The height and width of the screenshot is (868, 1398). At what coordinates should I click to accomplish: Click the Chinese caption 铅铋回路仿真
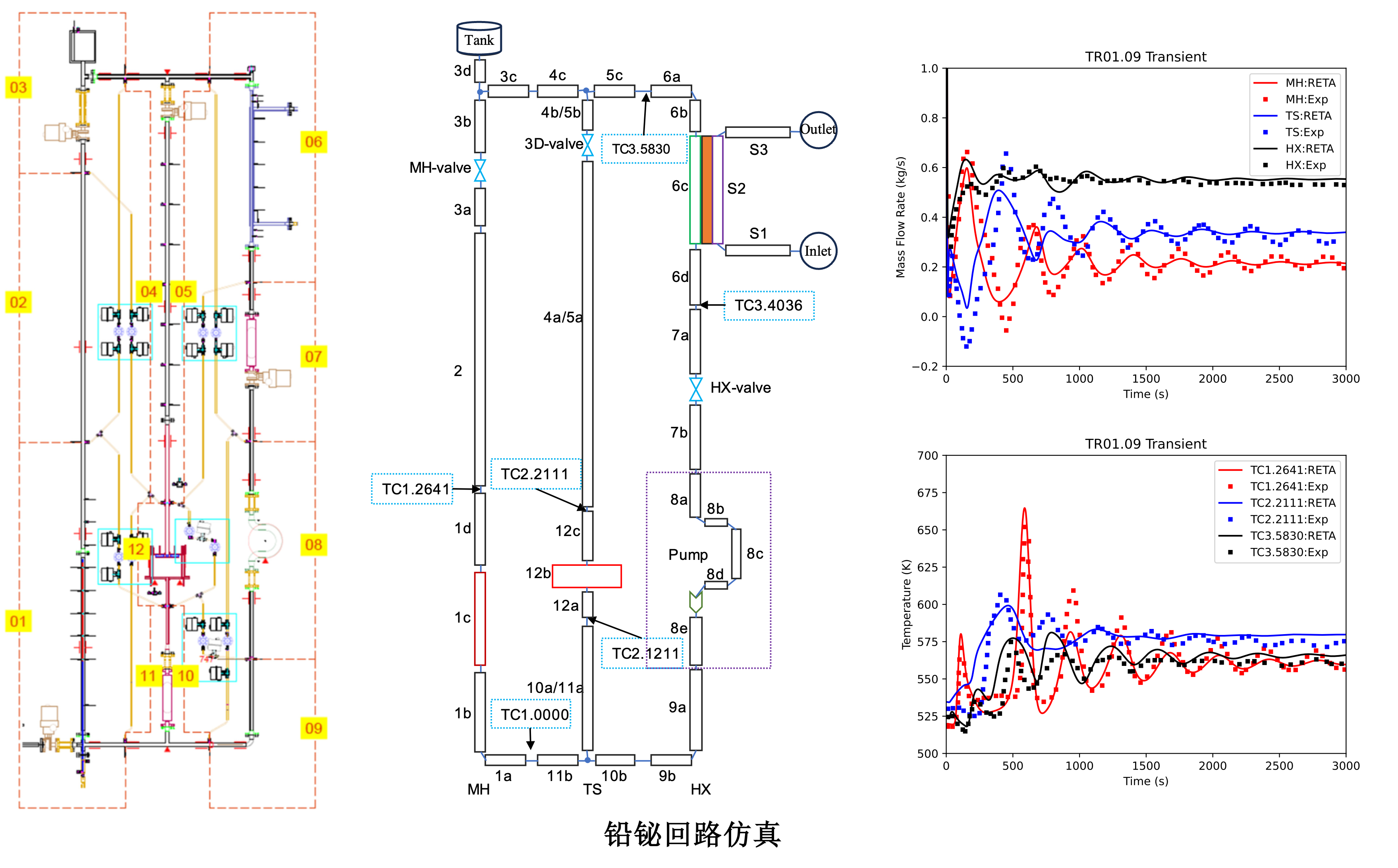coord(692,835)
